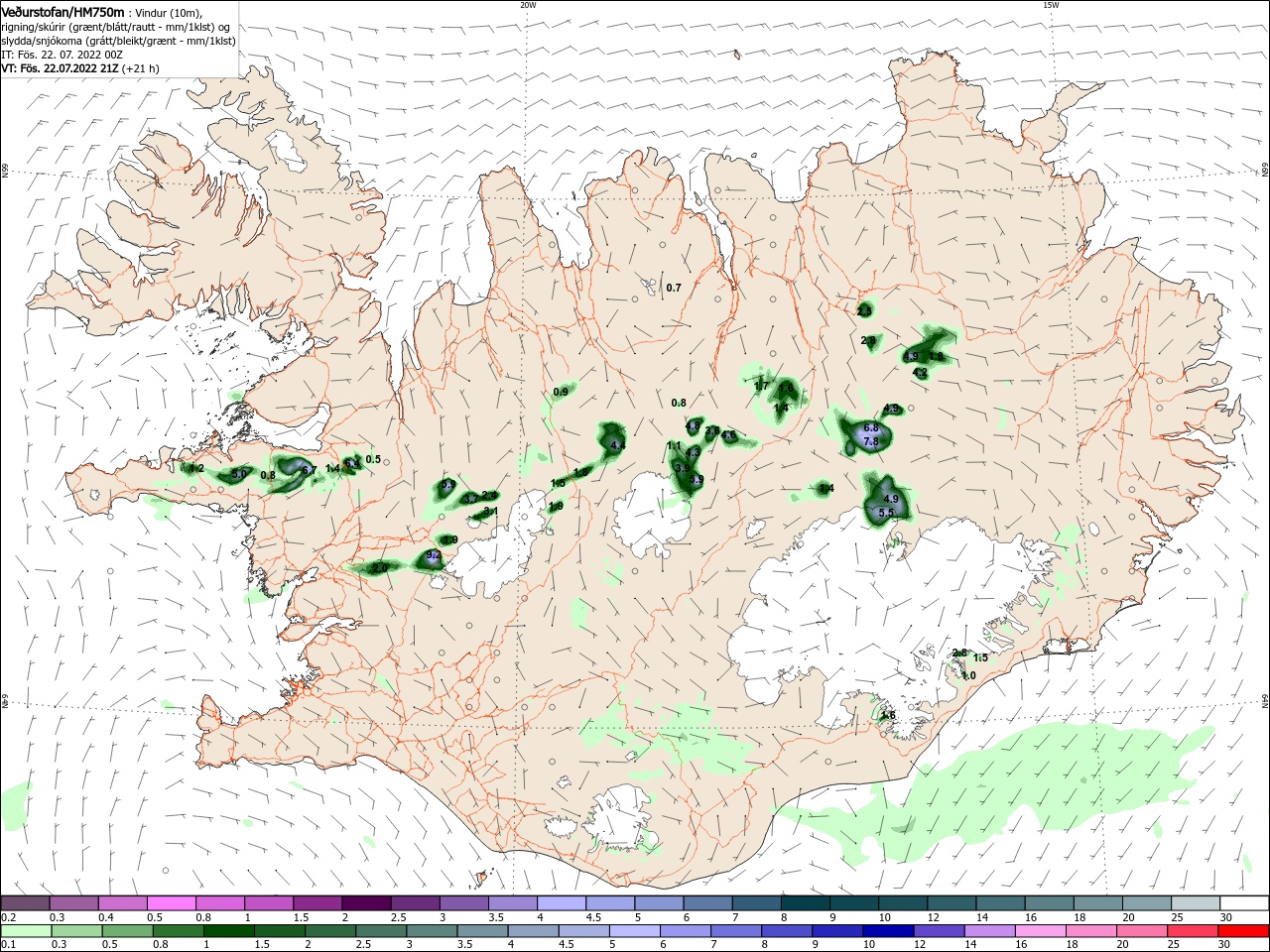
Task: Select lilac rain swatch between 14 and 16
Action: [x=988, y=931]
